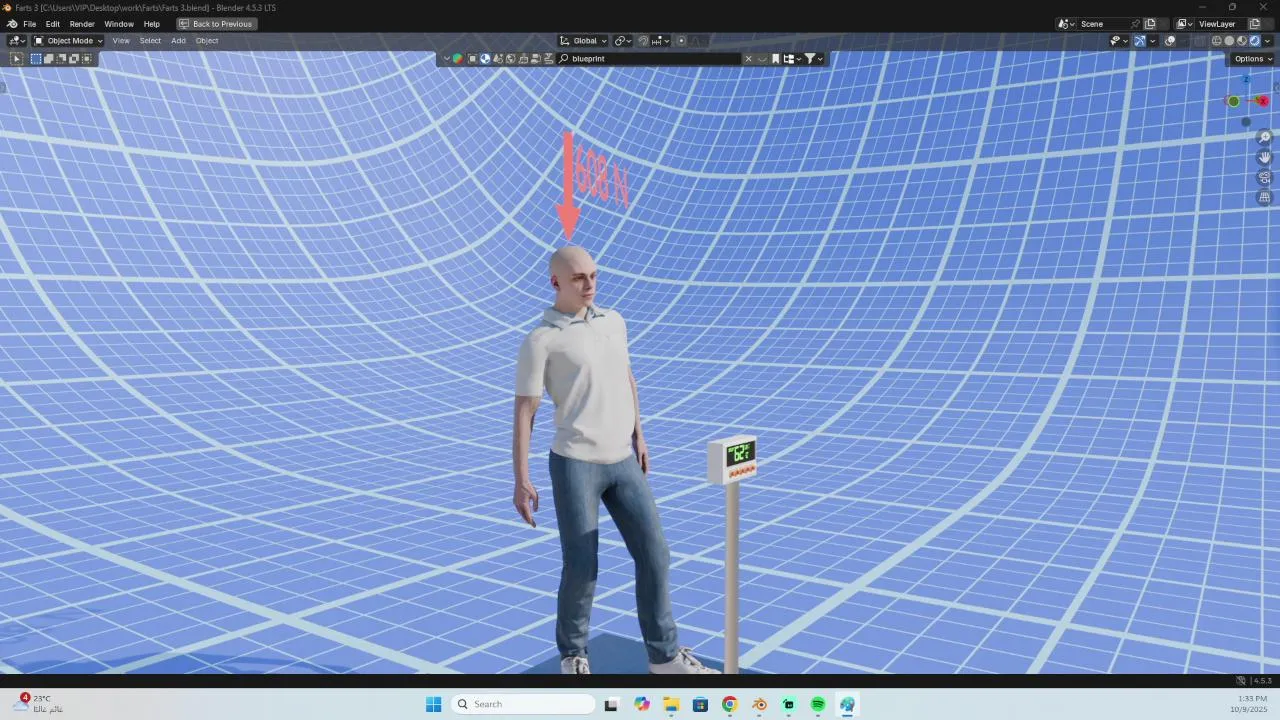This screenshot has height=720, width=1280.
Task: Toggle viewport gizmos display
Action: click(1140, 41)
